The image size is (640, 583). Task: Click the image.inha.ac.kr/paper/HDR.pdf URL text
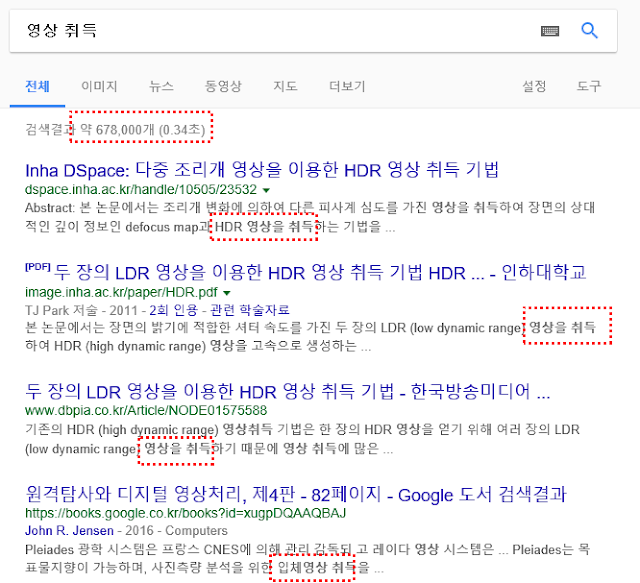point(121,293)
